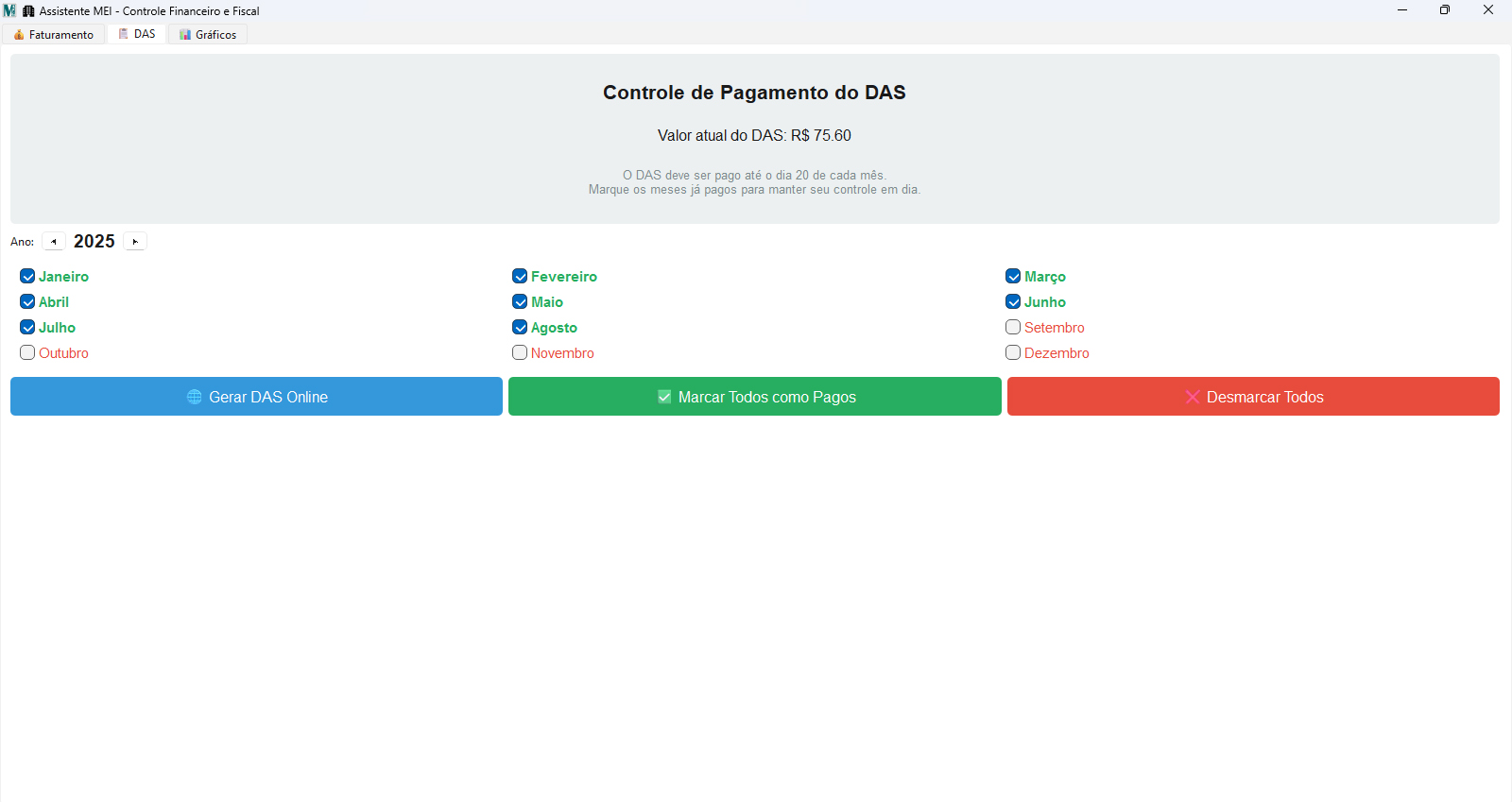The image size is (1512, 802).
Task: Click the globe icon on Gerar DAS
Action: [195, 397]
